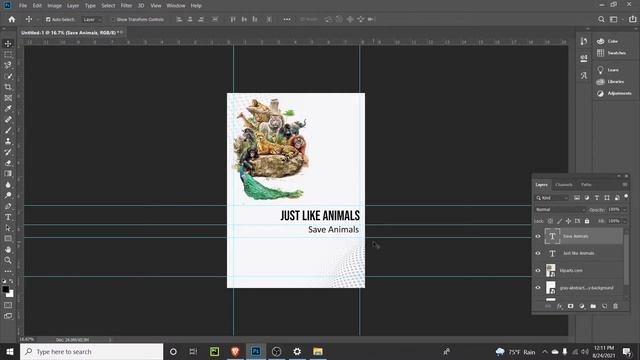Select the Crop tool
This screenshot has width=640, height=360.
coord(8,87)
